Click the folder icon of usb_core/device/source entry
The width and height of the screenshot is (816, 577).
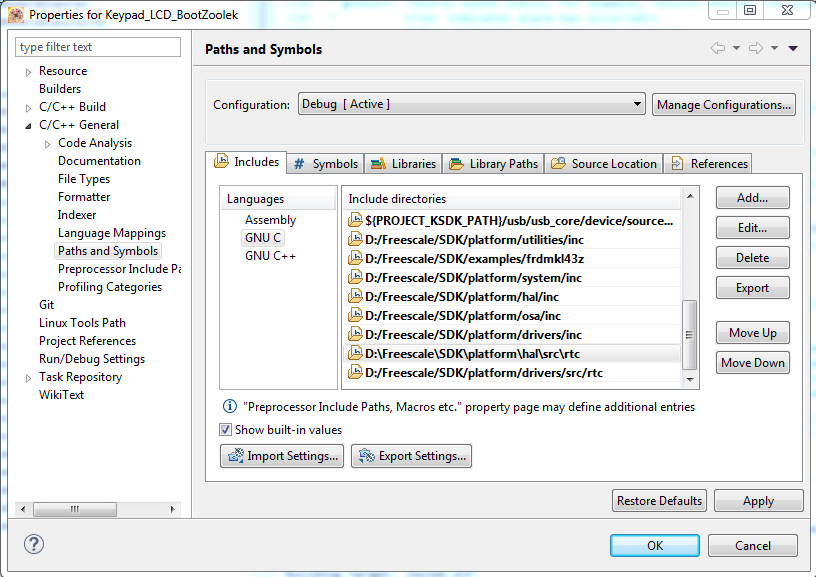click(355, 220)
